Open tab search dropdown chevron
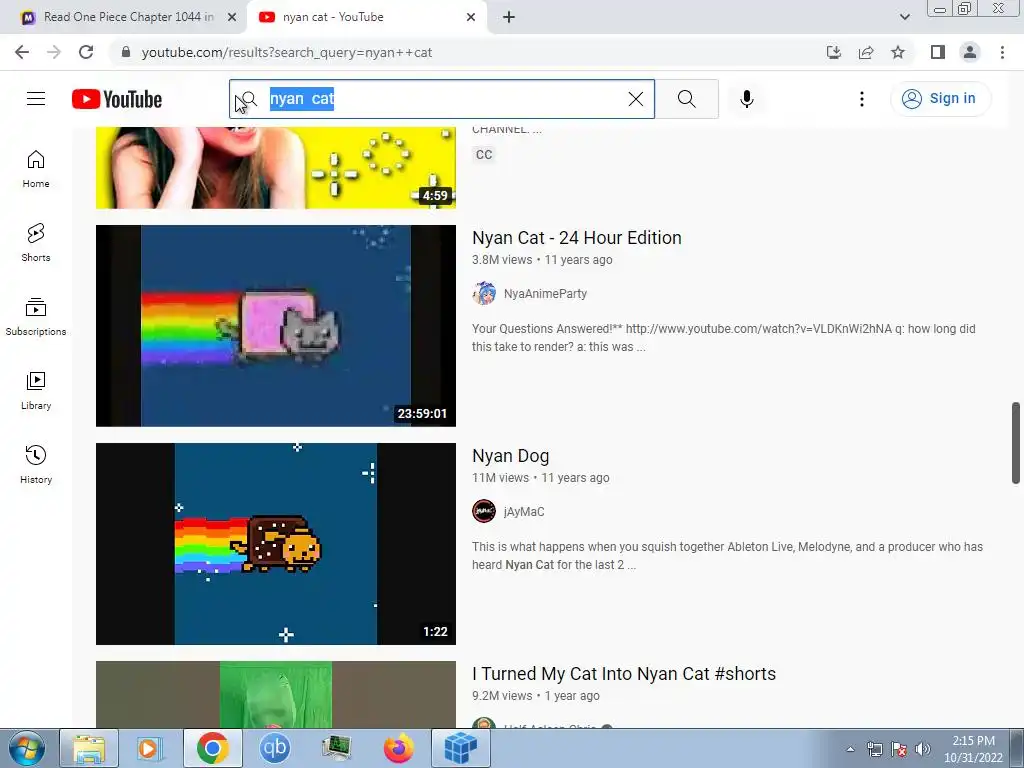This screenshot has height=768, width=1024. [x=904, y=17]
